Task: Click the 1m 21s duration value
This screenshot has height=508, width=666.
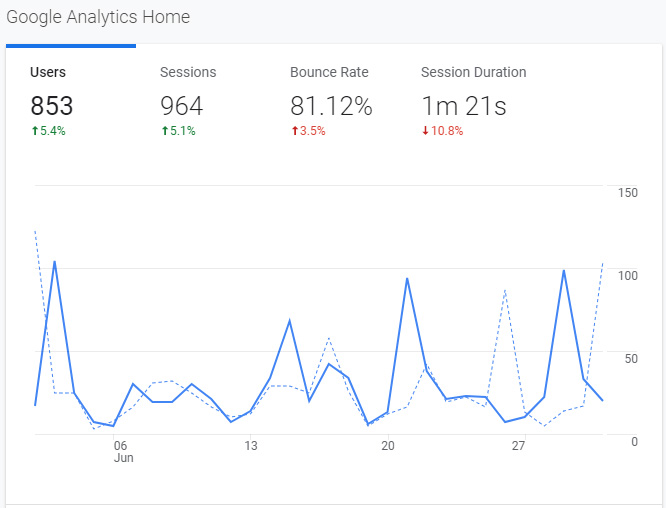Action: 464,106
